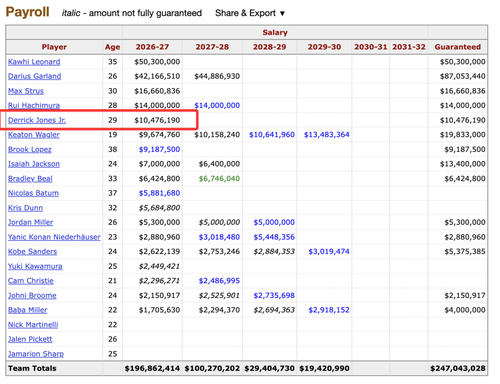Screen dimensions: 500x384
Task: Follow the Nick Martinelli link
Action: (x=33, y=325)
